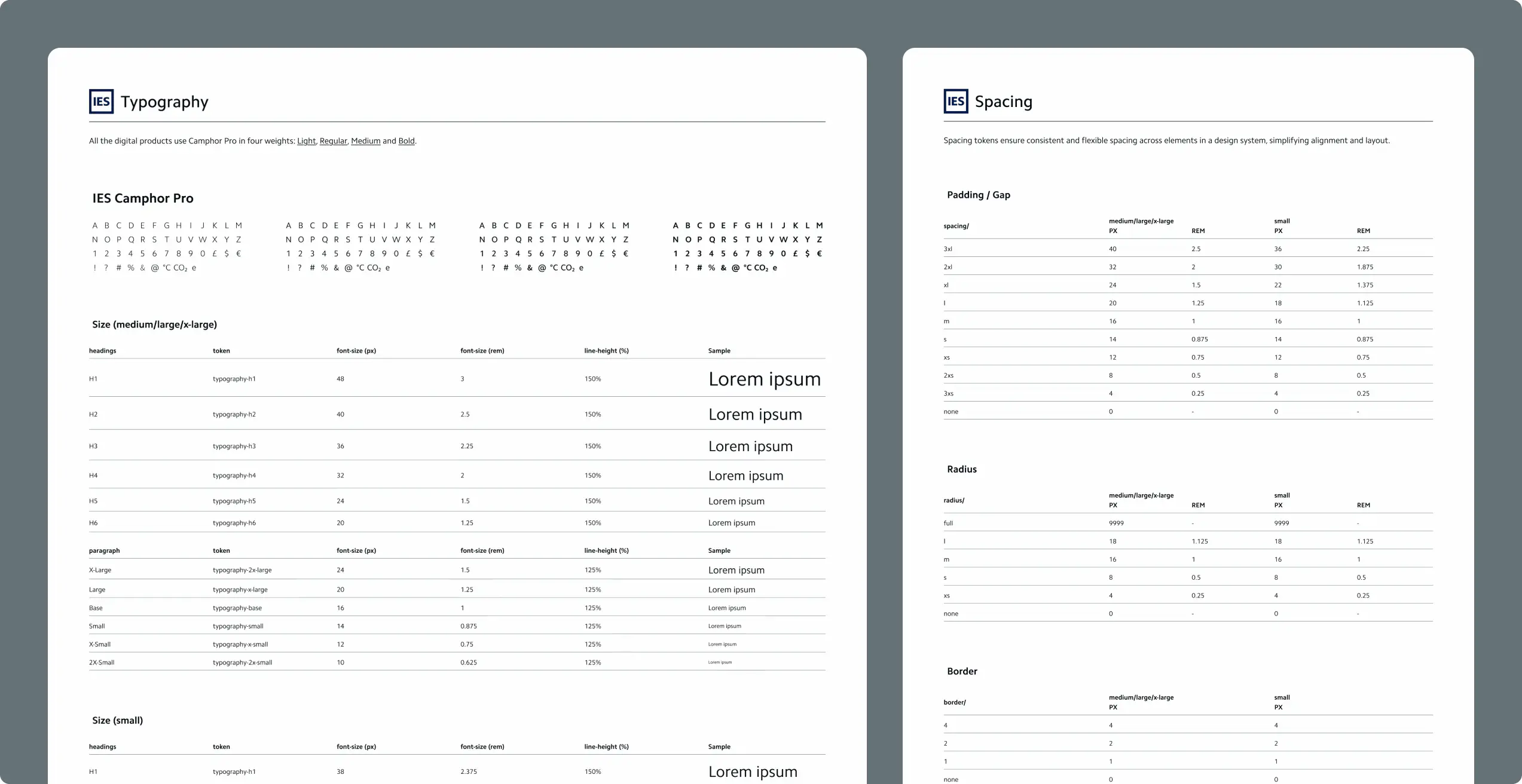Click the H1 Lorem ipsum sample
The height and width of the screenshot is (784, 1522).
pos(764,379)
